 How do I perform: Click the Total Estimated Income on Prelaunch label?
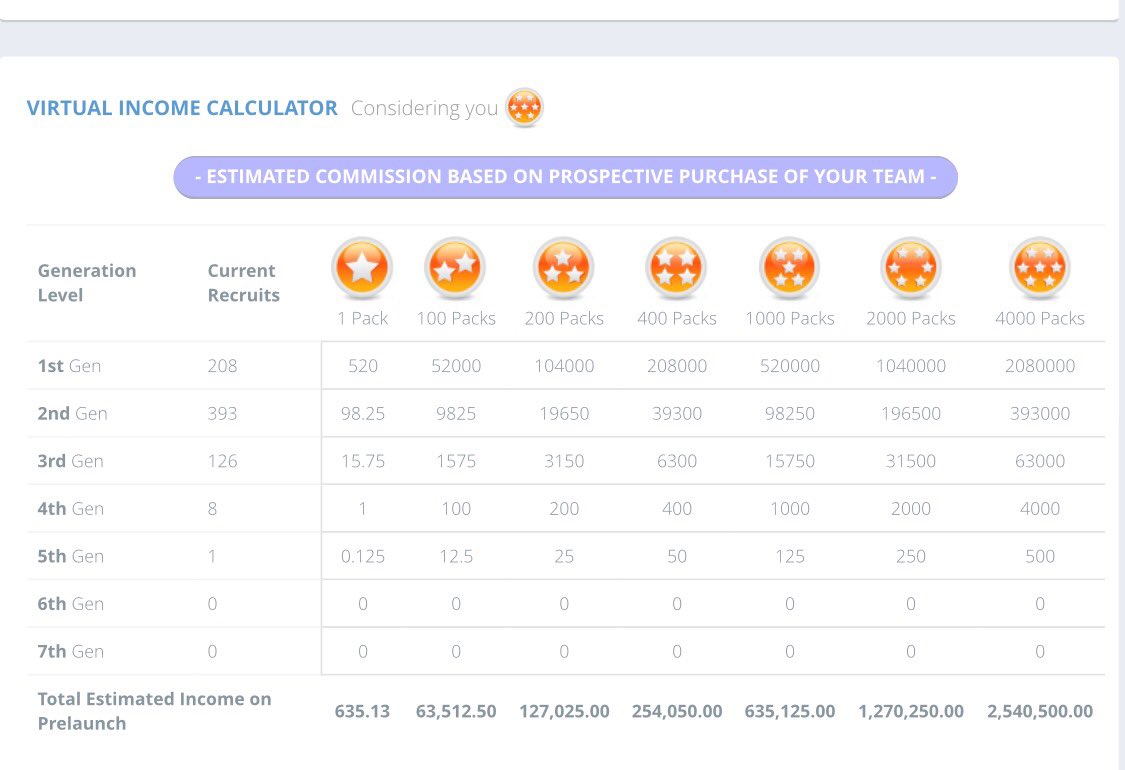[154, 711]
